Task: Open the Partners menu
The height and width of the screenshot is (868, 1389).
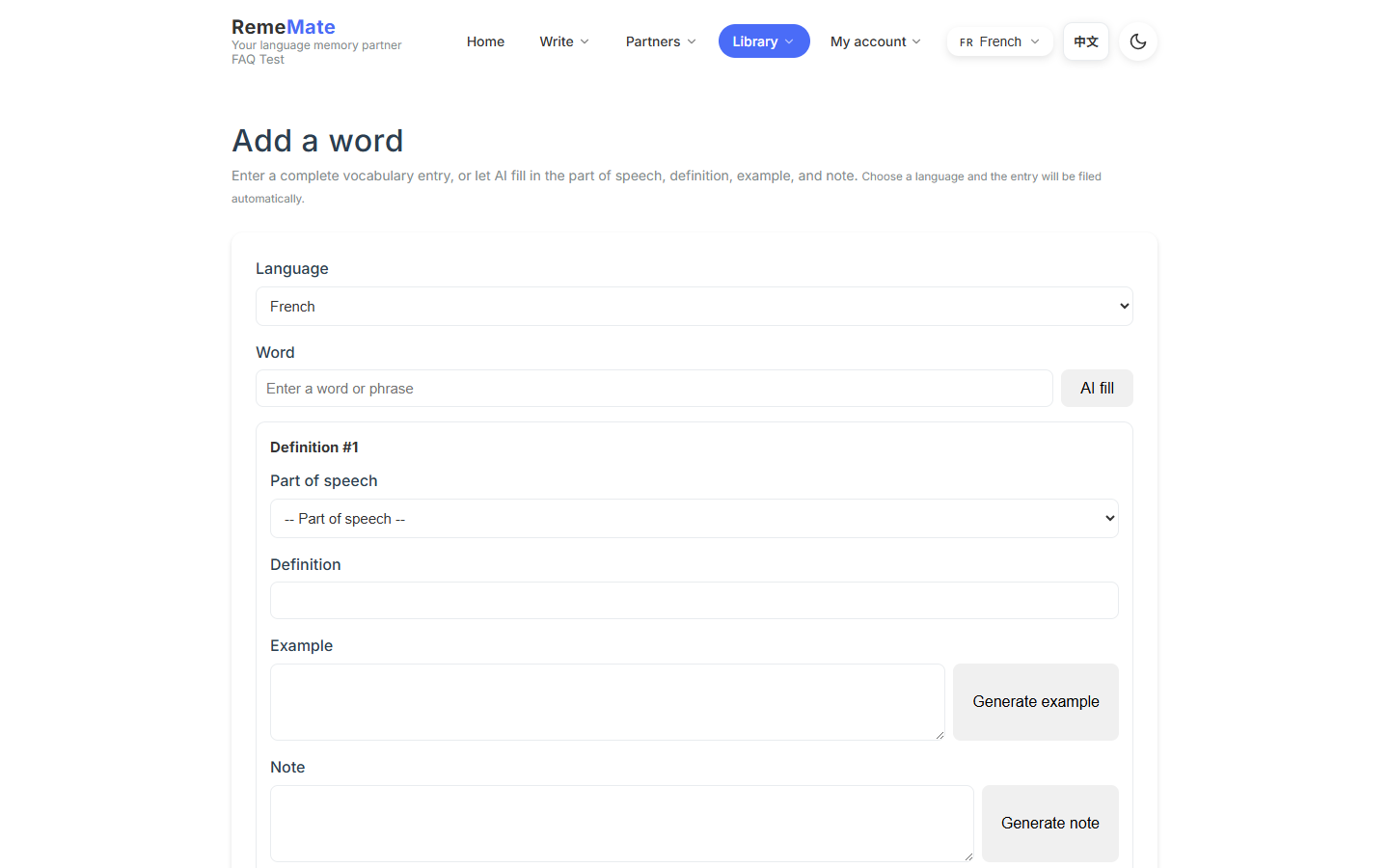Action: pos(661,41)
